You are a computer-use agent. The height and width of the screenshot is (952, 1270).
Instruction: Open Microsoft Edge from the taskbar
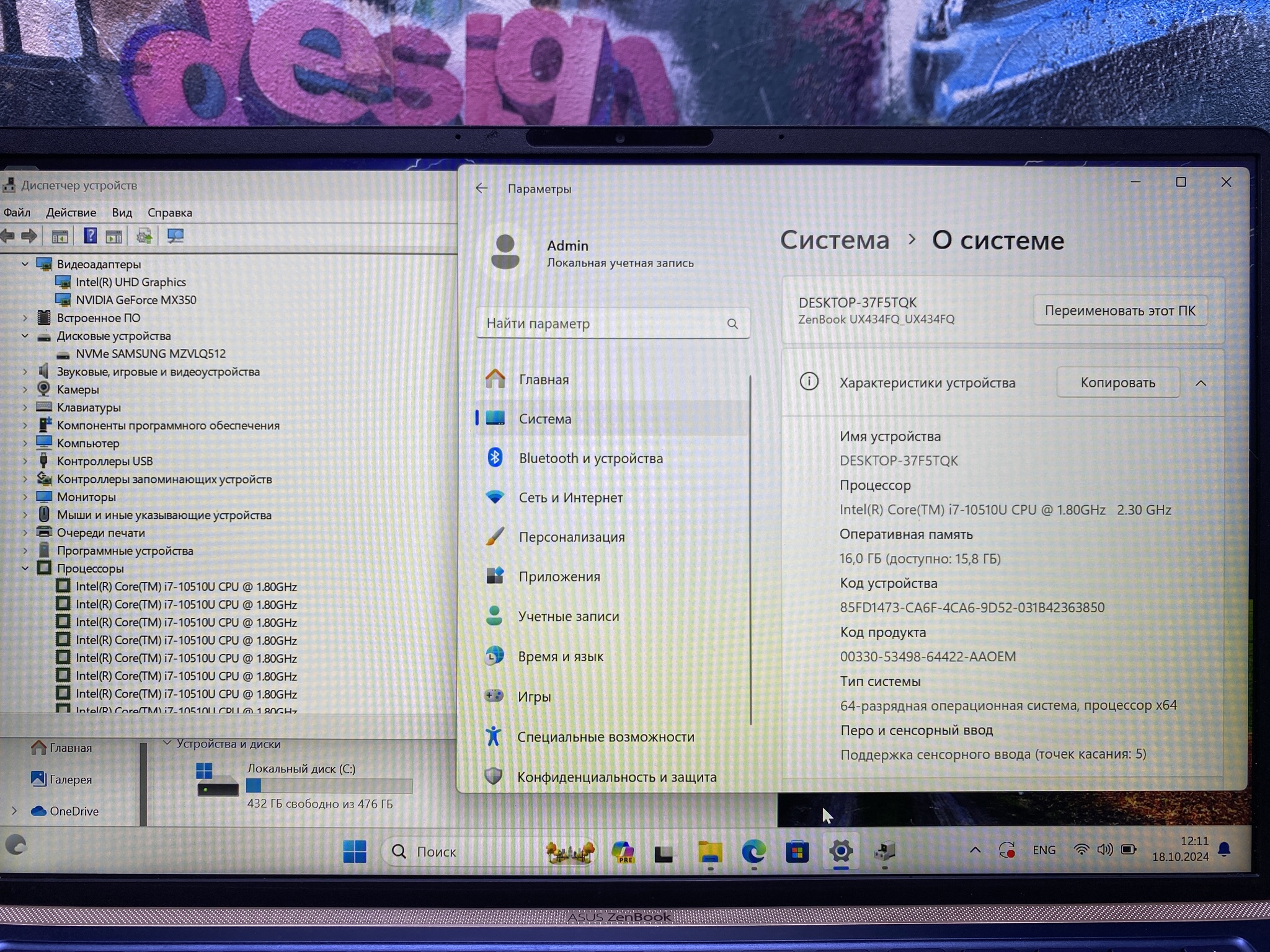pos(753,852)
